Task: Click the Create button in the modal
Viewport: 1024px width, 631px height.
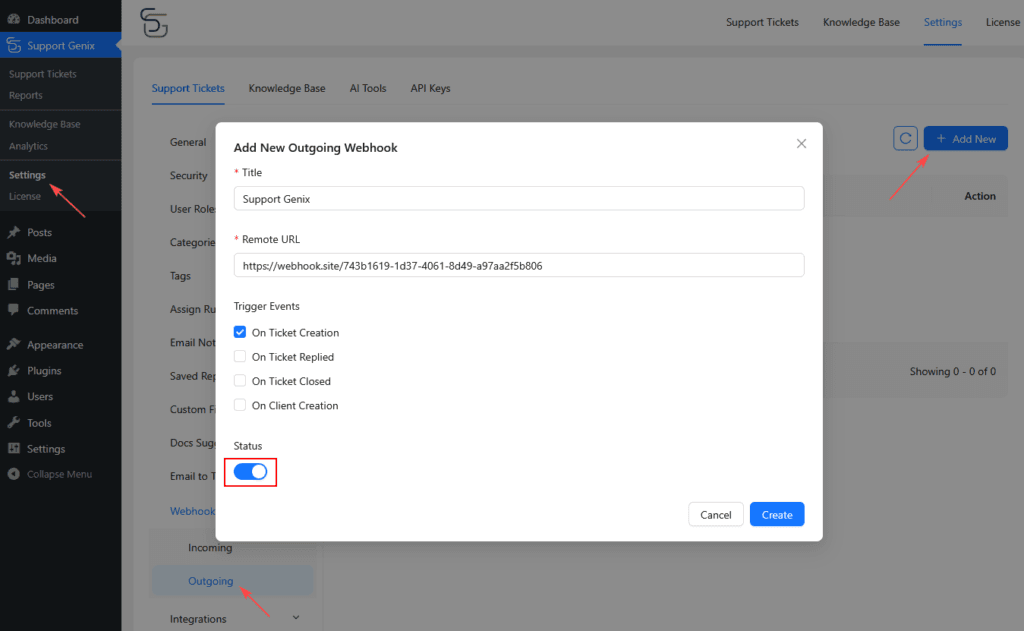Action: (x=777, y=514)
